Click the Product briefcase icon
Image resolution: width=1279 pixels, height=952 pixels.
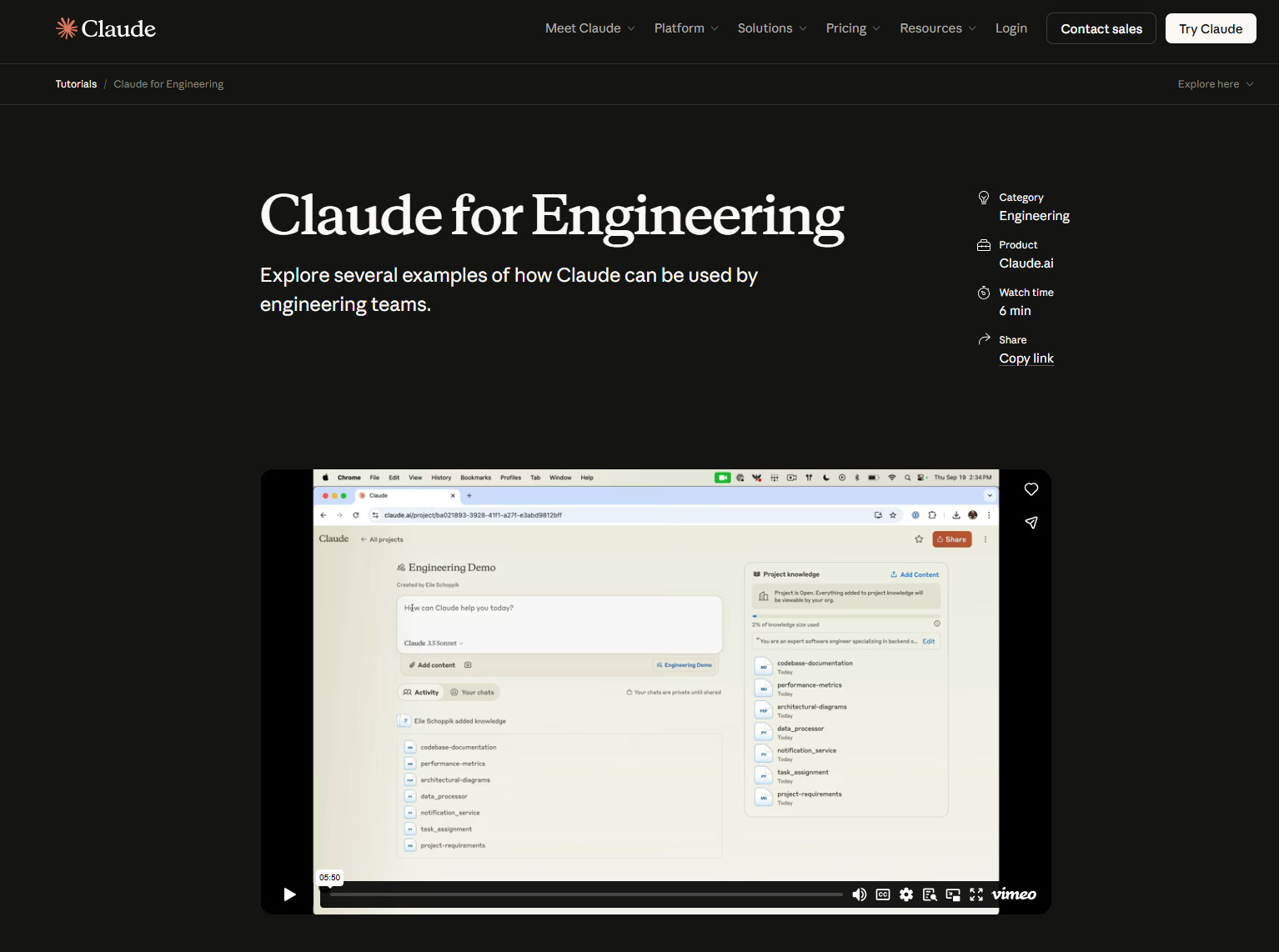coord(984,245)
